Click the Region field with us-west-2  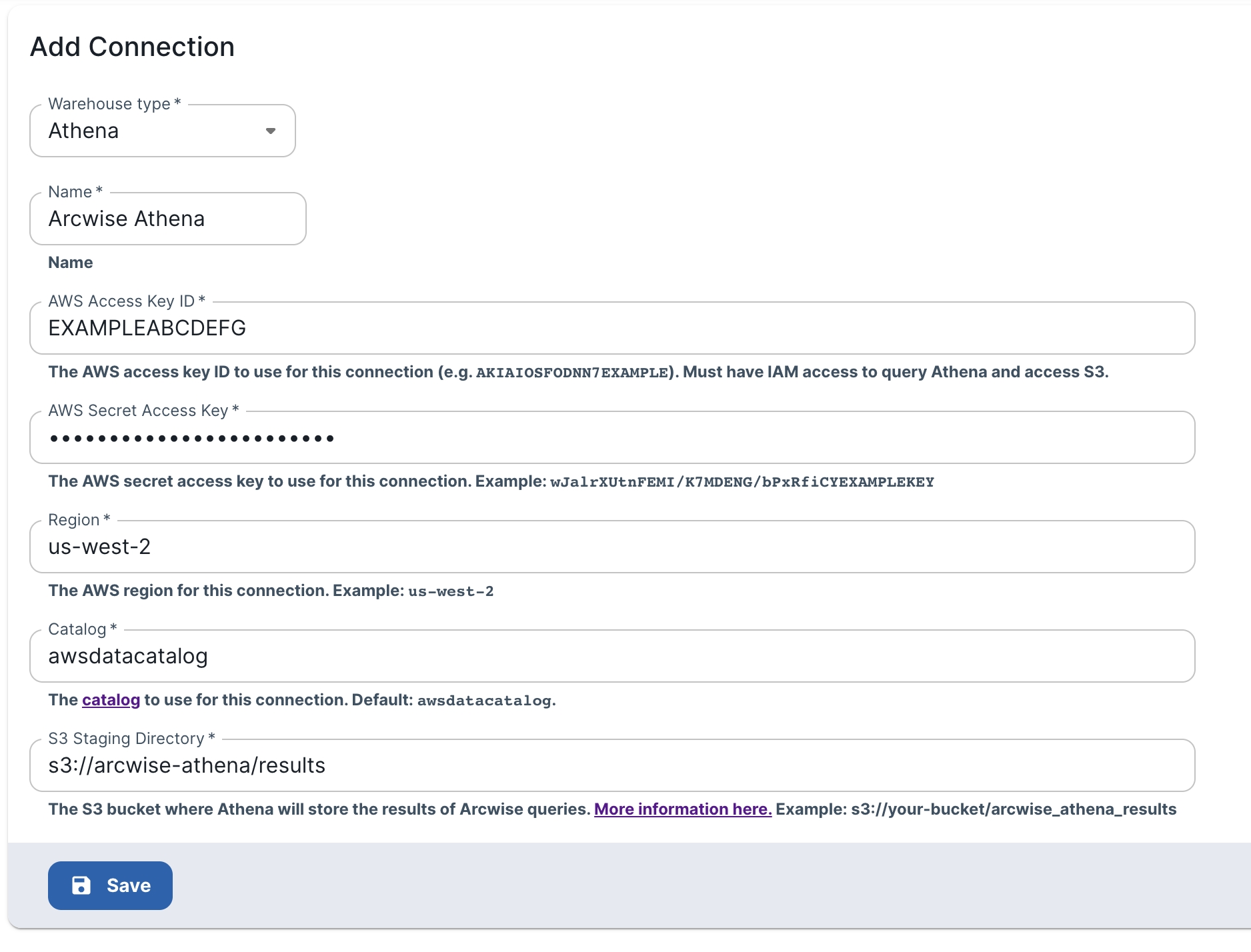coord(611,547)
